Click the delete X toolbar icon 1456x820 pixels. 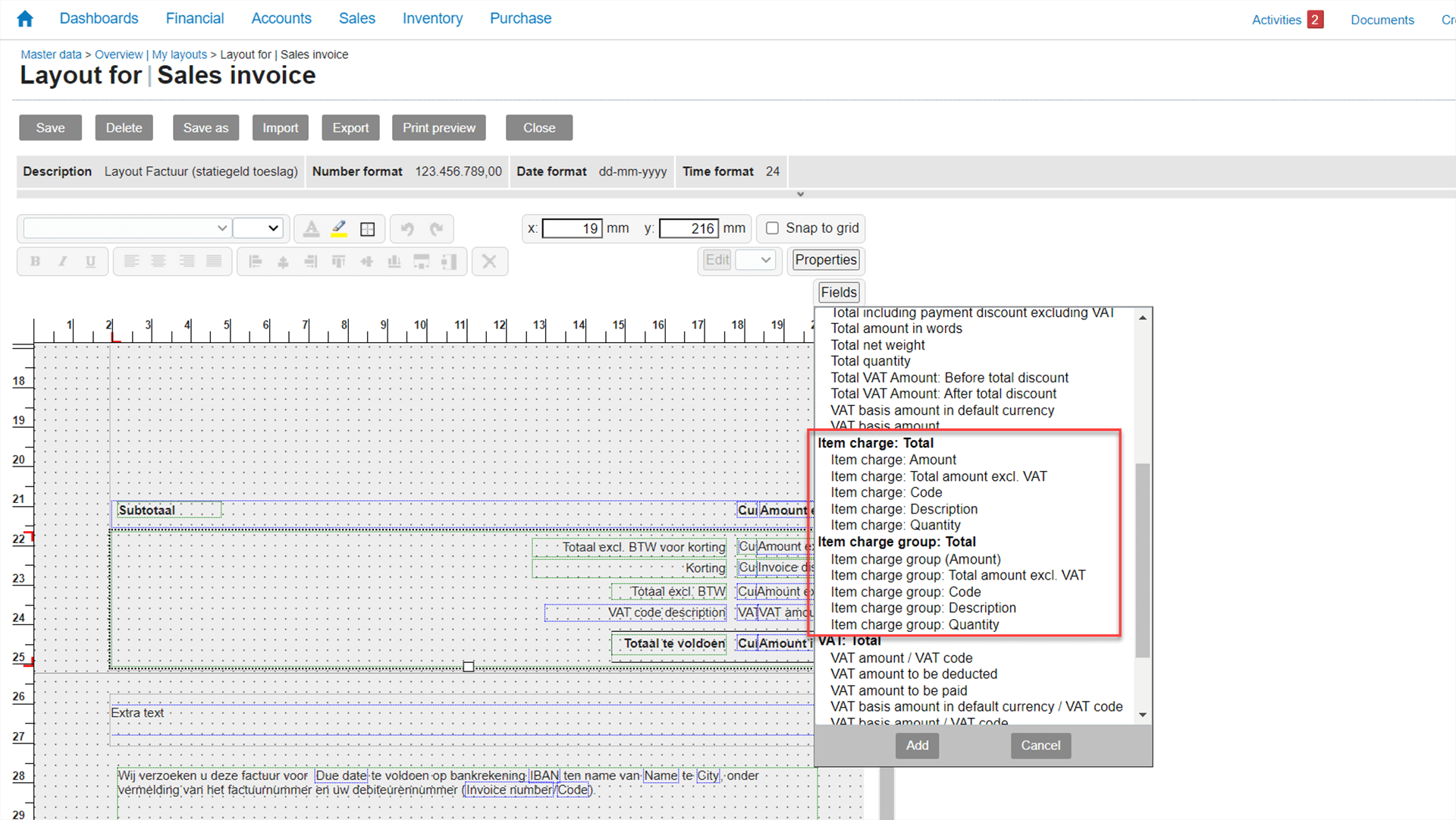(x=489, y=262)
